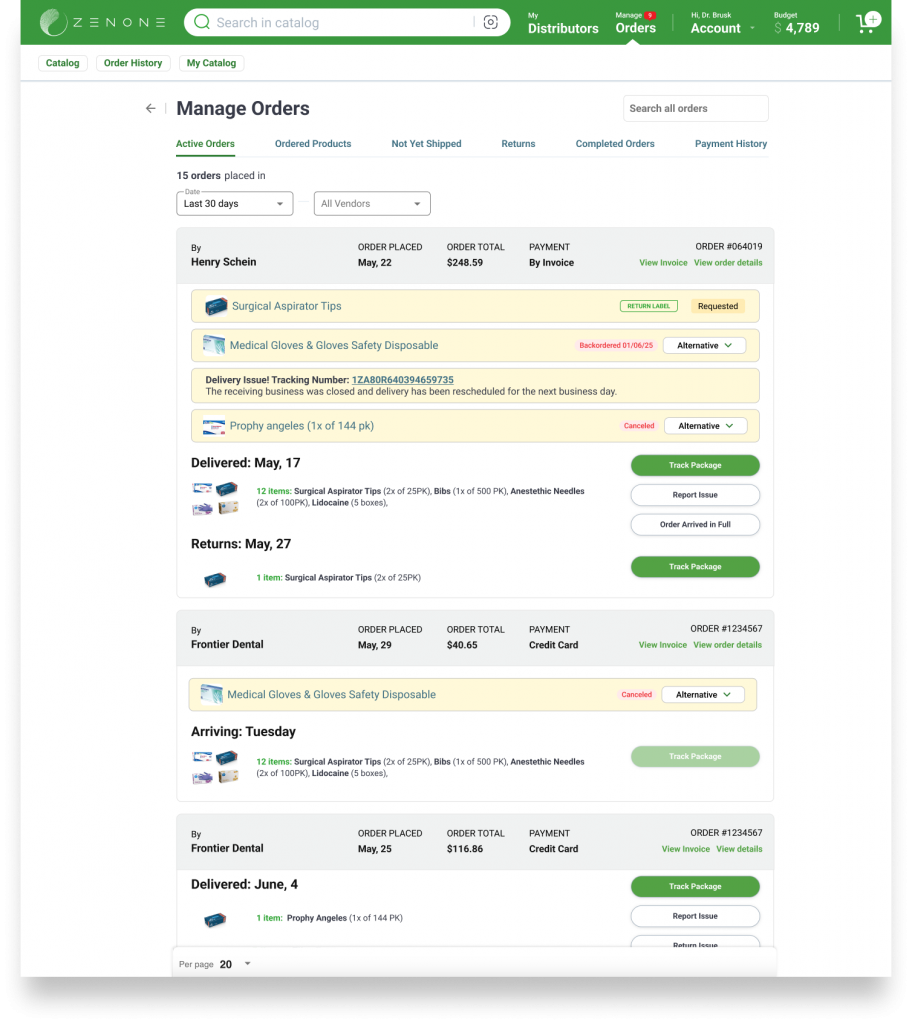Expand the All Vendors dropdown
The width and height of the screenshot is (912, 1024).
(x=372, y=204)
